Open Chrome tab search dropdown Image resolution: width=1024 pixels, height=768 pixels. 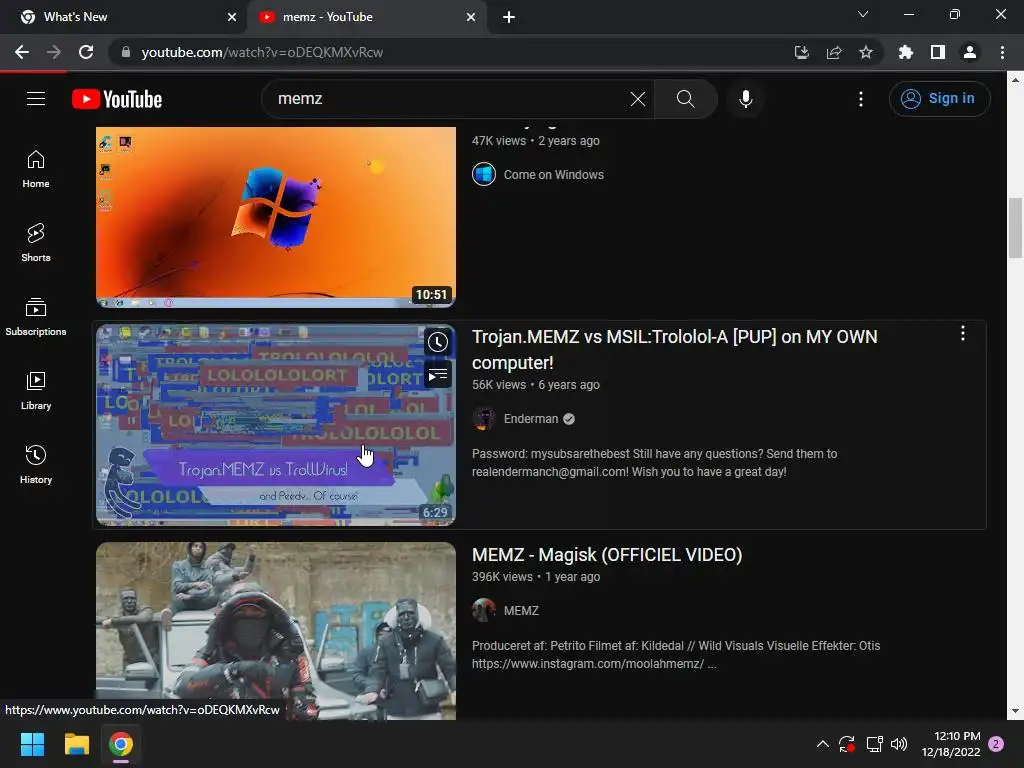(863, 14)
